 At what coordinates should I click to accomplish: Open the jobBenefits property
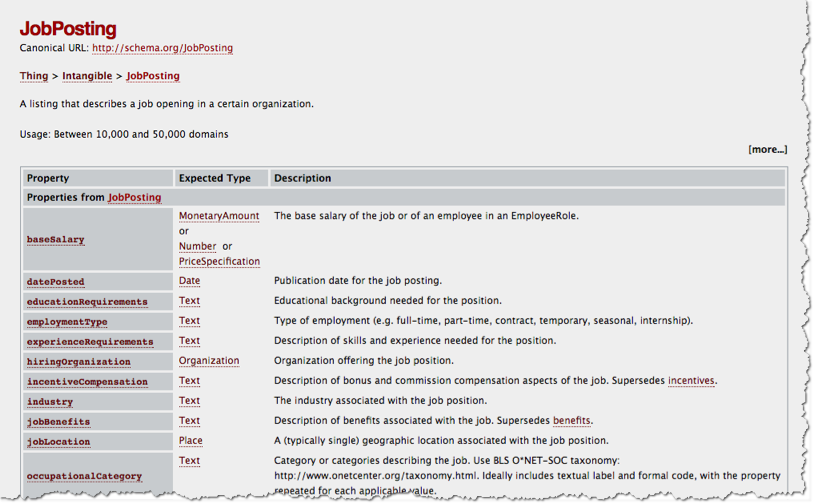(59, 422)
